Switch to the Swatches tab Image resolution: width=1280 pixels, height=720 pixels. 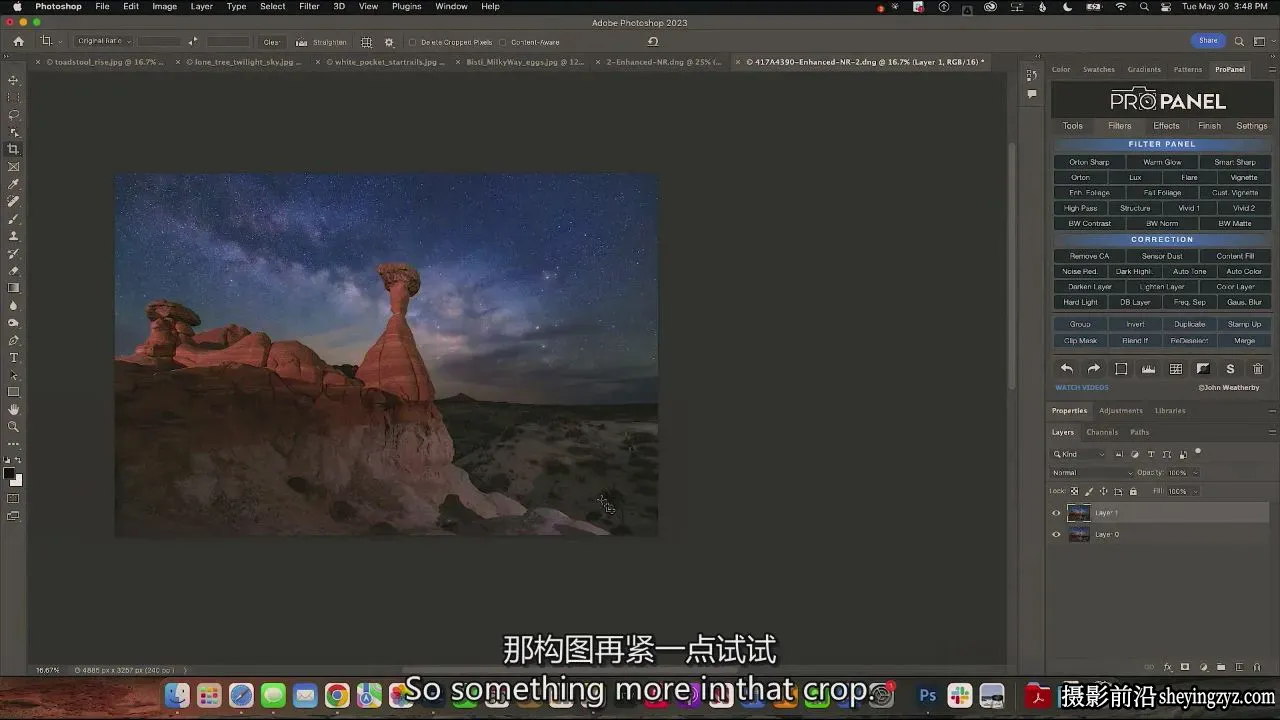[x=1099, y=69]
